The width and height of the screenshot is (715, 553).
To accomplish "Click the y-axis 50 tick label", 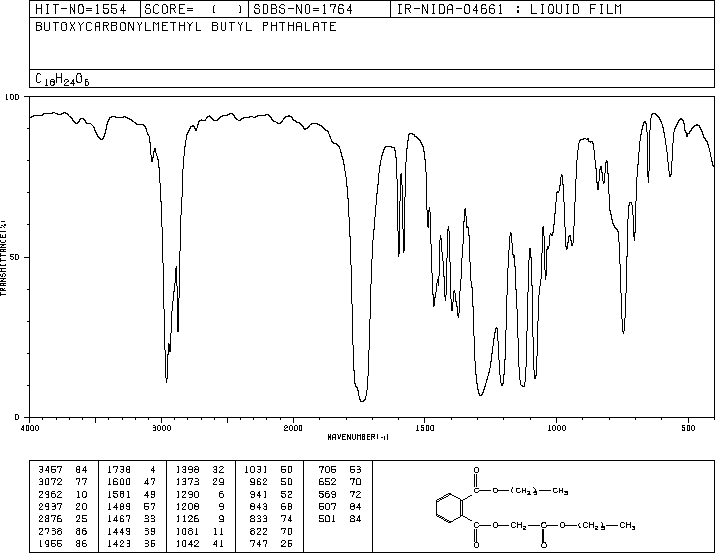I will point(15,257).
